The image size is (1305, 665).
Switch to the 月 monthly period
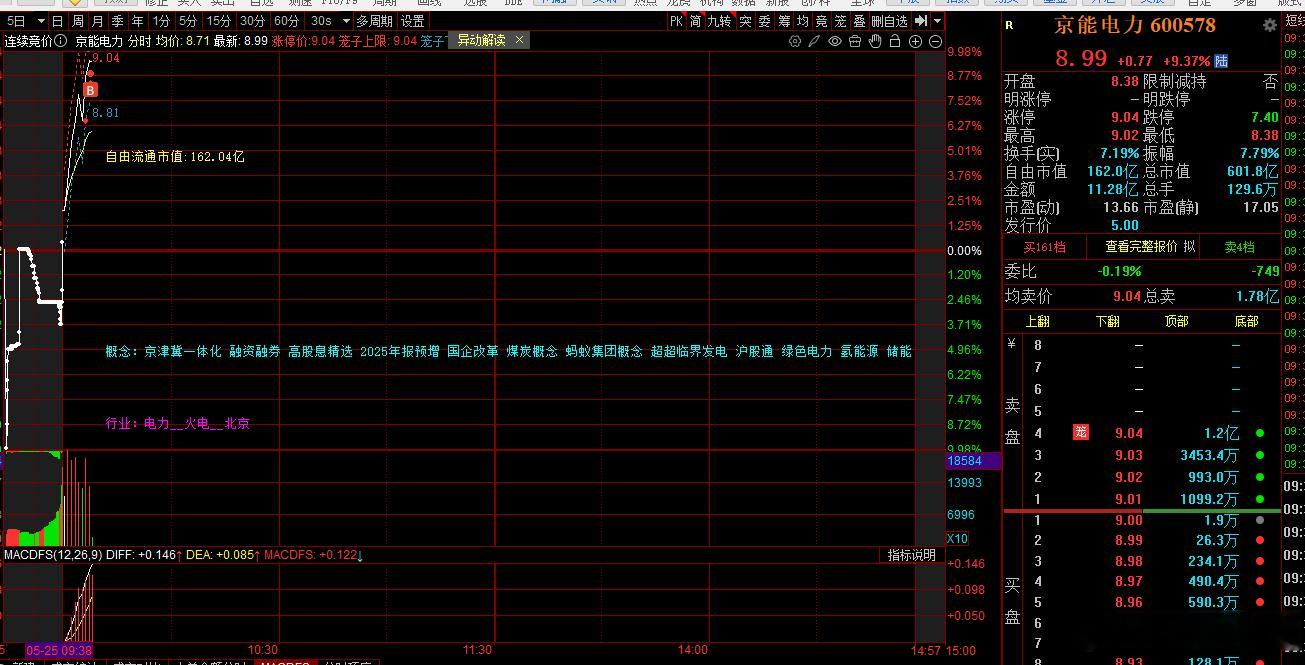click(x=97, y=21)
